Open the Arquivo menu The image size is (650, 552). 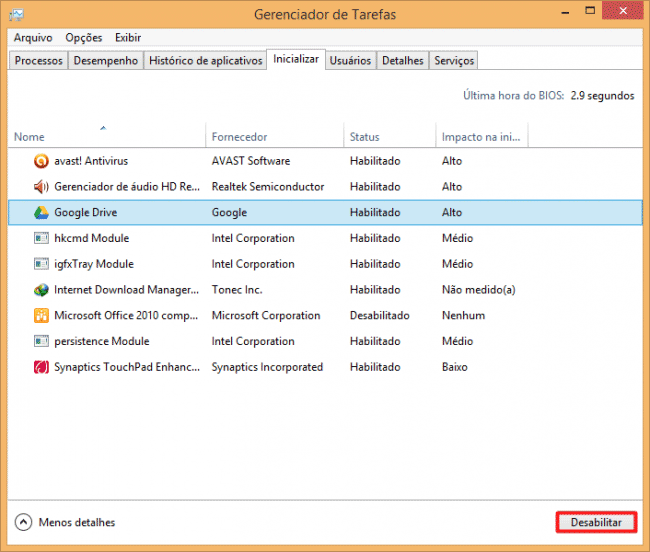click(x=33, y=38)
